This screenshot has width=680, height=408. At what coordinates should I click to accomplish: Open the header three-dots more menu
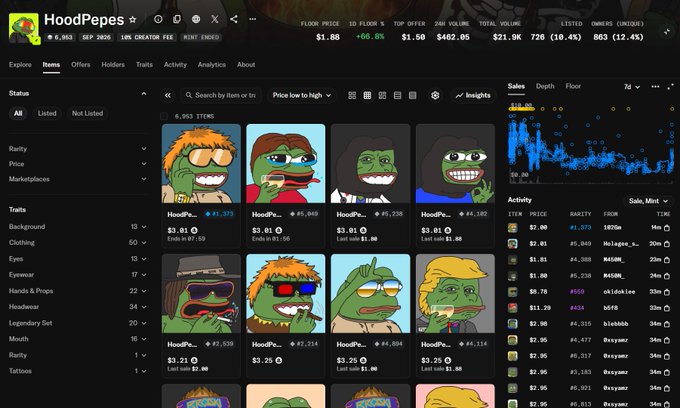[252, 19]
